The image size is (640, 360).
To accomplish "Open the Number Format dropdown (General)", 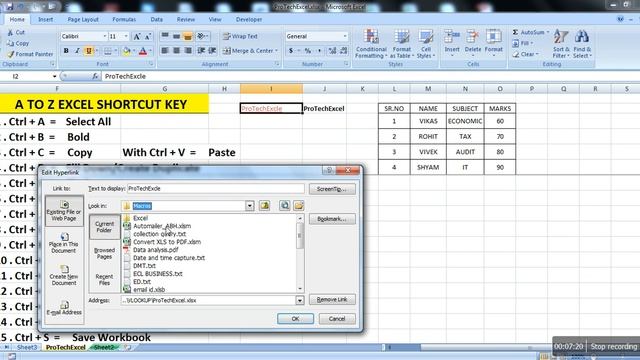I will tap(345, 36).
